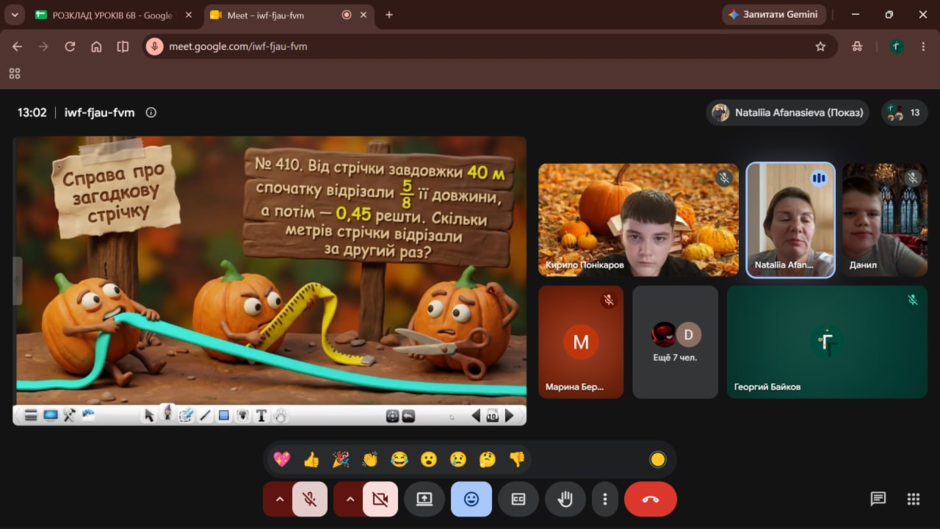Start screen presentation with the share-screen button
940x529 pixels.
tap(424, 499)
